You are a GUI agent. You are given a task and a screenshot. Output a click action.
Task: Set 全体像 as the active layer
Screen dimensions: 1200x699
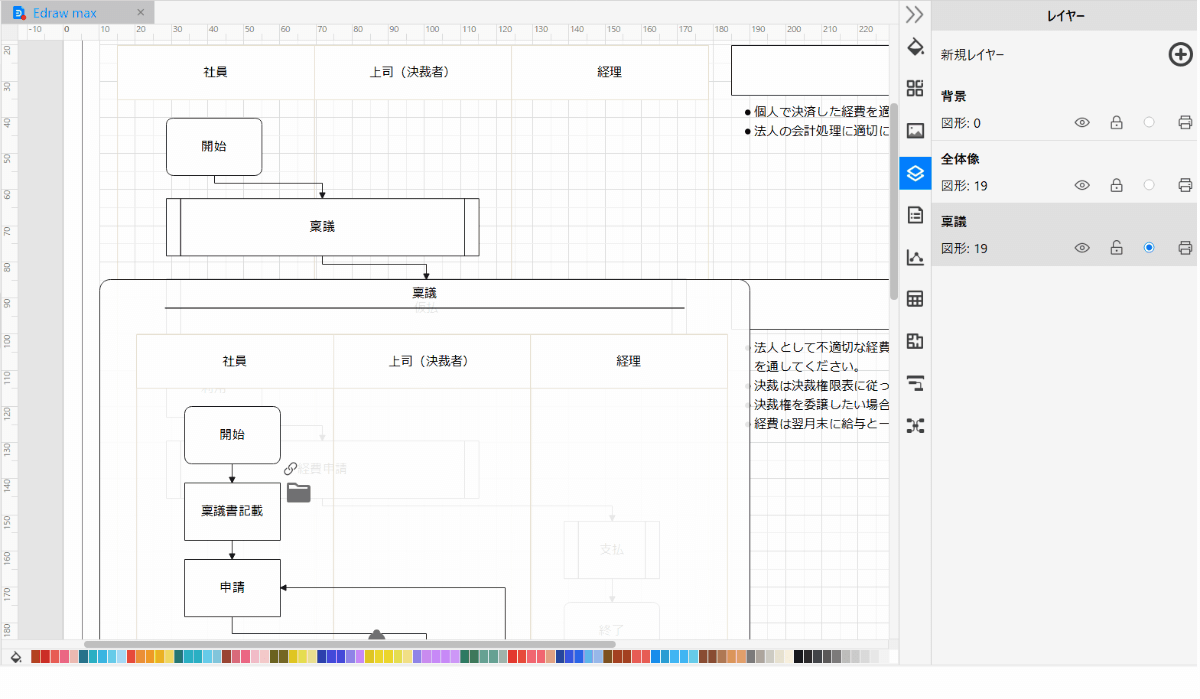tap(1150, 184)
